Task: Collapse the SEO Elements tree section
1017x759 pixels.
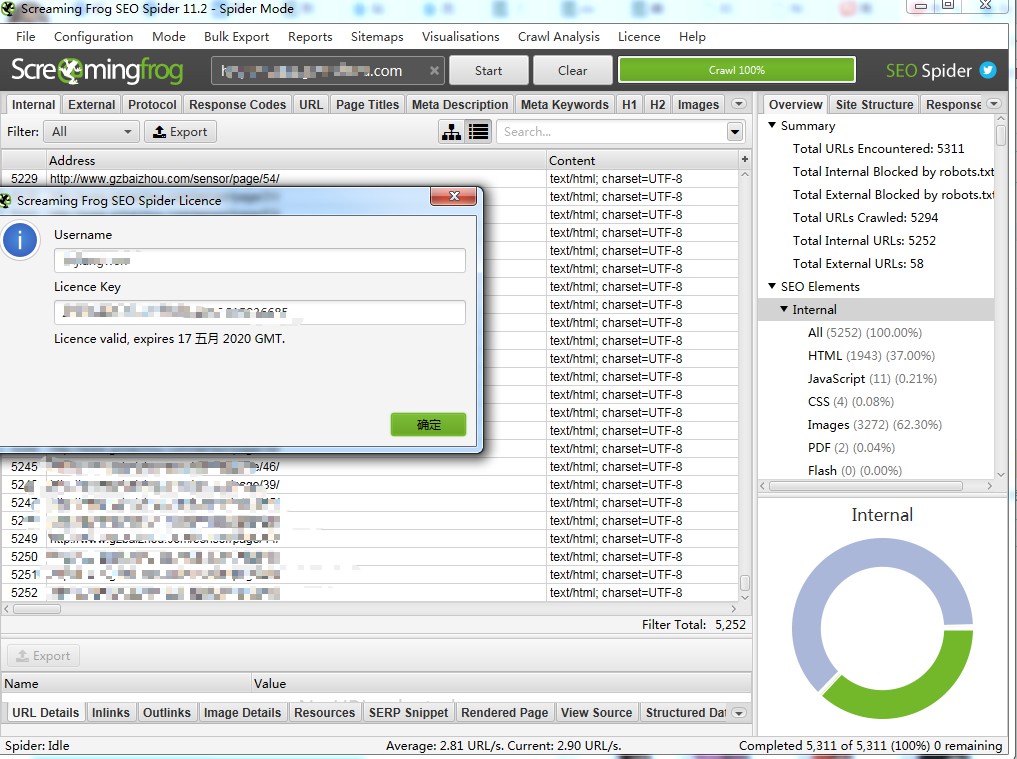Action: pos(772,286)
